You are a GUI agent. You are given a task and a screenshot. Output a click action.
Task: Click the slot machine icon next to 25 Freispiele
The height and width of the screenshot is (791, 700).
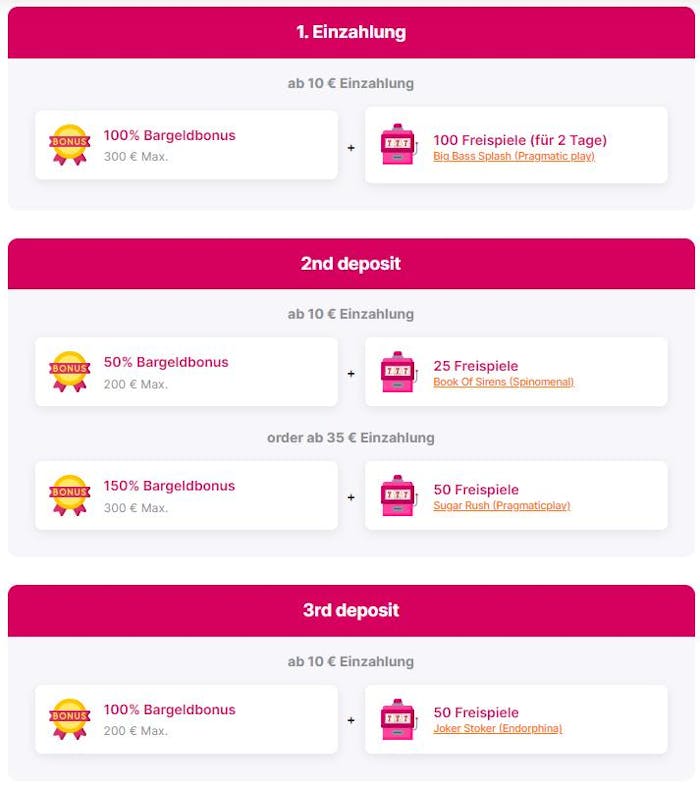pos(397,372)
